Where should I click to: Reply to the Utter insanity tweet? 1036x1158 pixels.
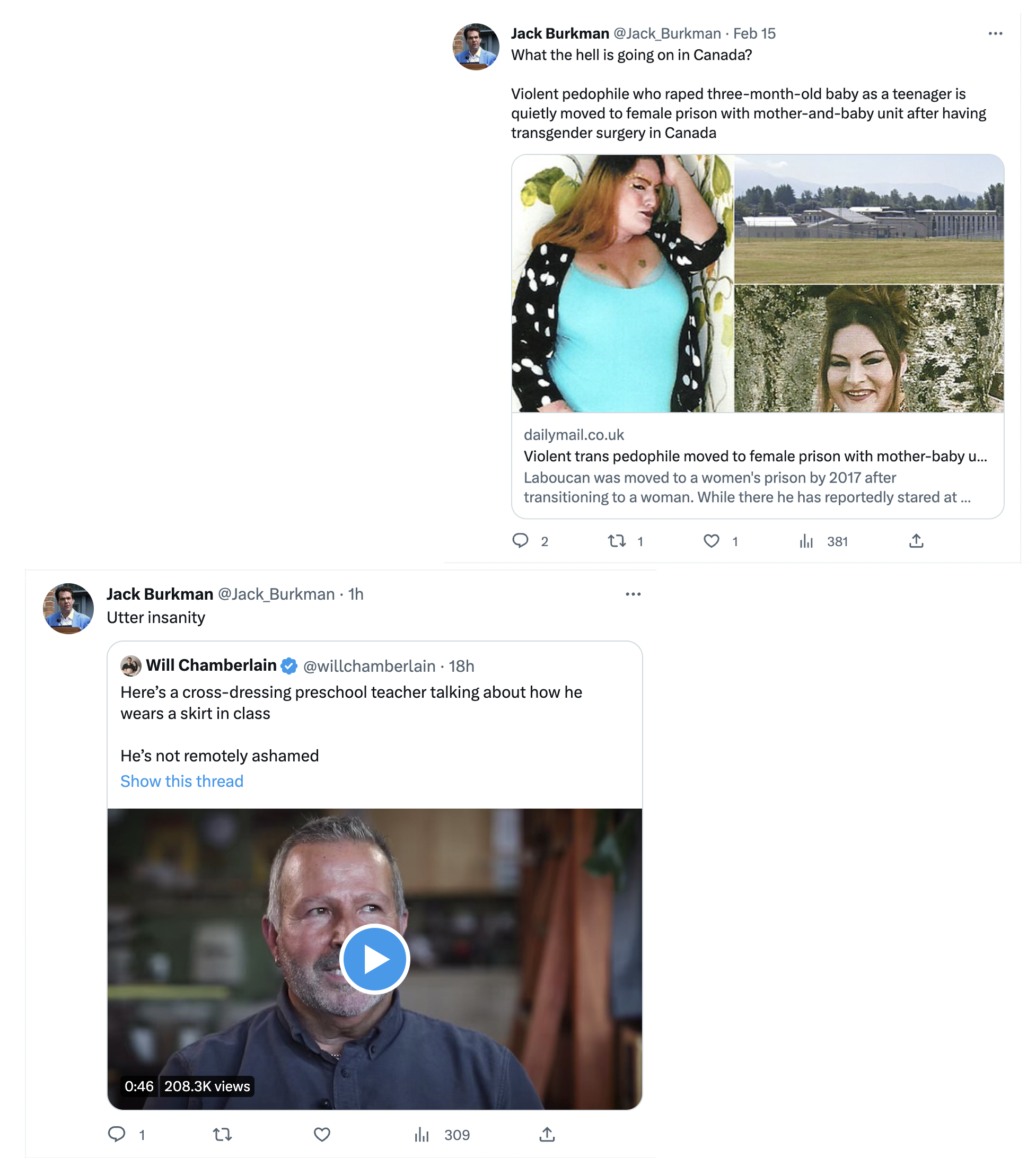pyautogui.click(x=118, y=1135)
